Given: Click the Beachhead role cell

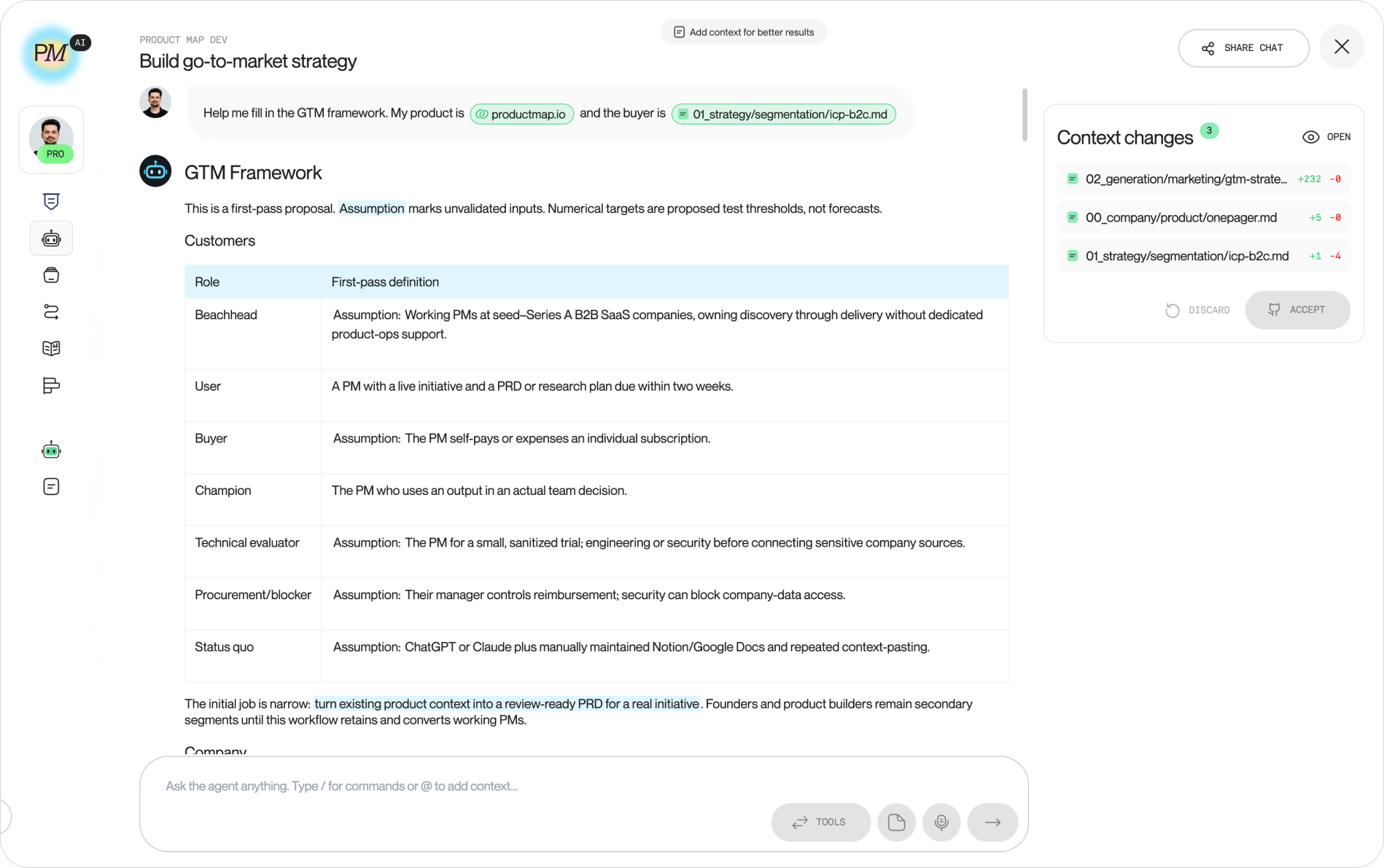Looking at the screenshot, I should (x=253, y=333).
